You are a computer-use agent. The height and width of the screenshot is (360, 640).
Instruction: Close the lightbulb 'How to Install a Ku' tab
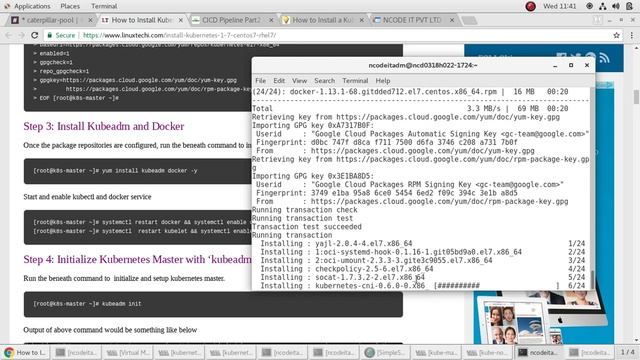tap(362, 20)
